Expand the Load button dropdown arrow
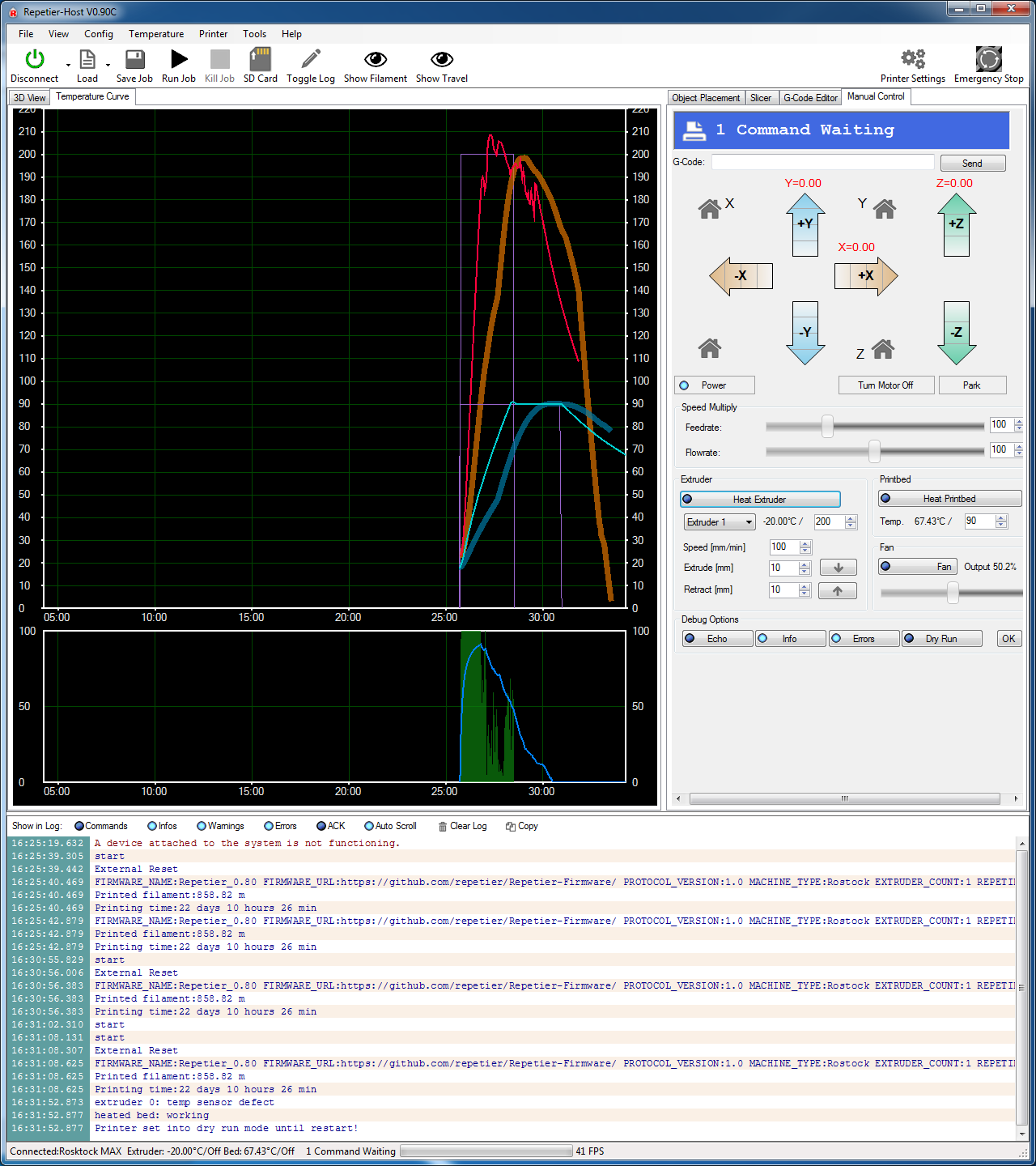Viewport: 1036px width, 1166px height. [x=108, y=65]
